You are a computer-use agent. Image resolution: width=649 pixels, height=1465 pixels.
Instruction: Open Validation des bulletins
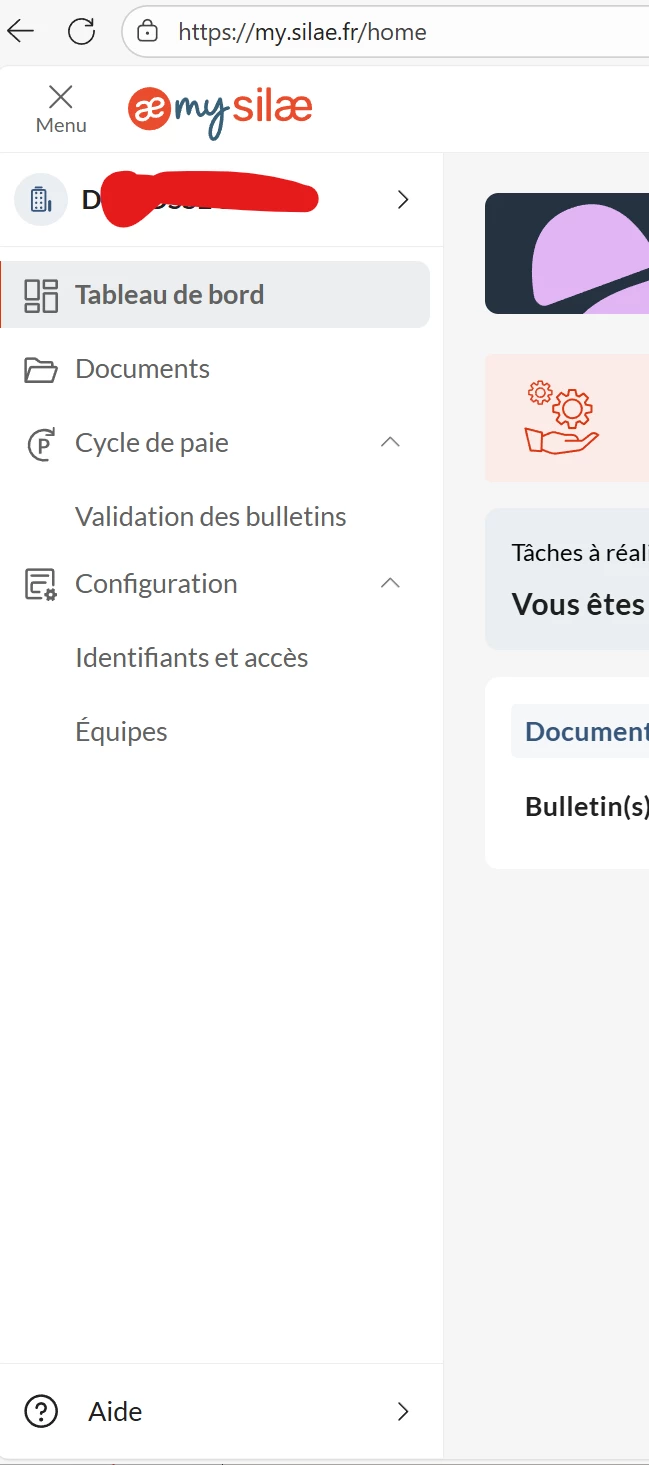(210, 517)
